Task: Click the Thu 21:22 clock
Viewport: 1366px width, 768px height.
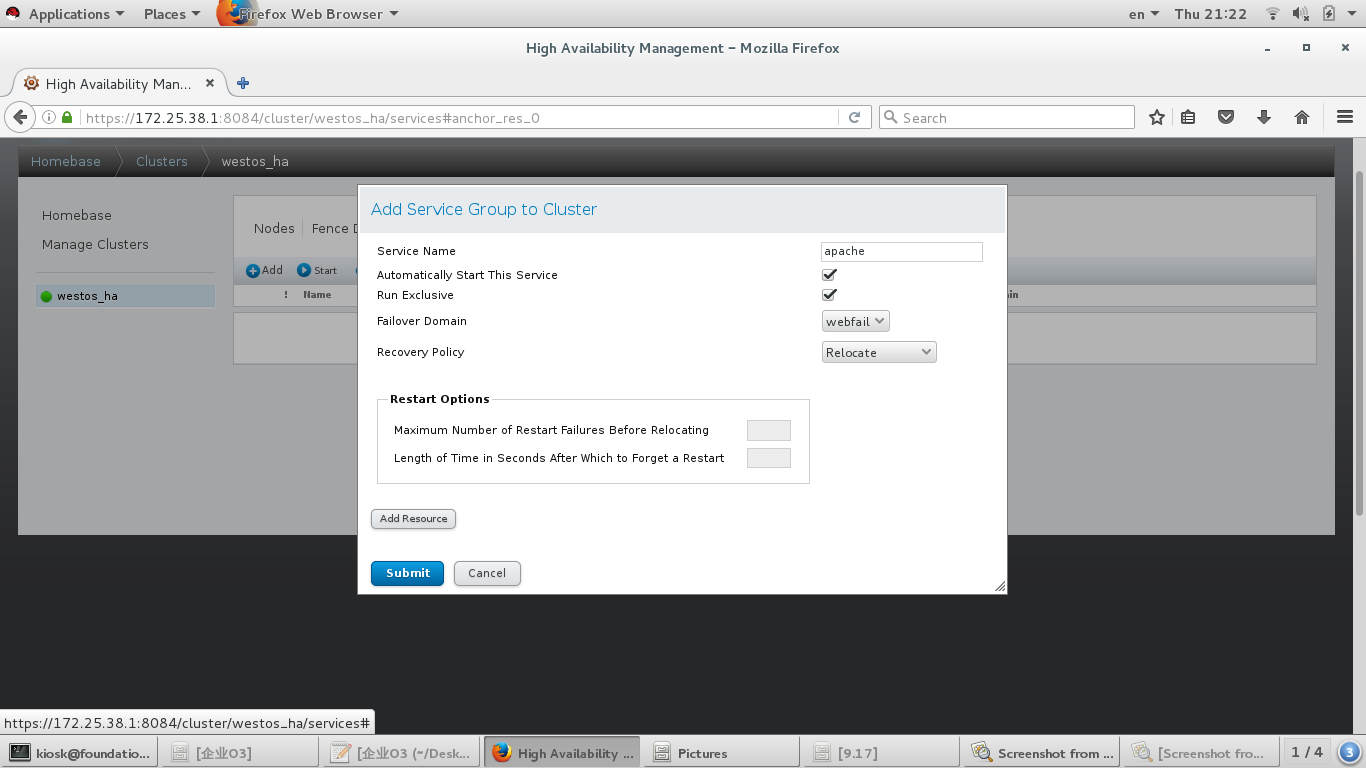Action: (1211, 14)
